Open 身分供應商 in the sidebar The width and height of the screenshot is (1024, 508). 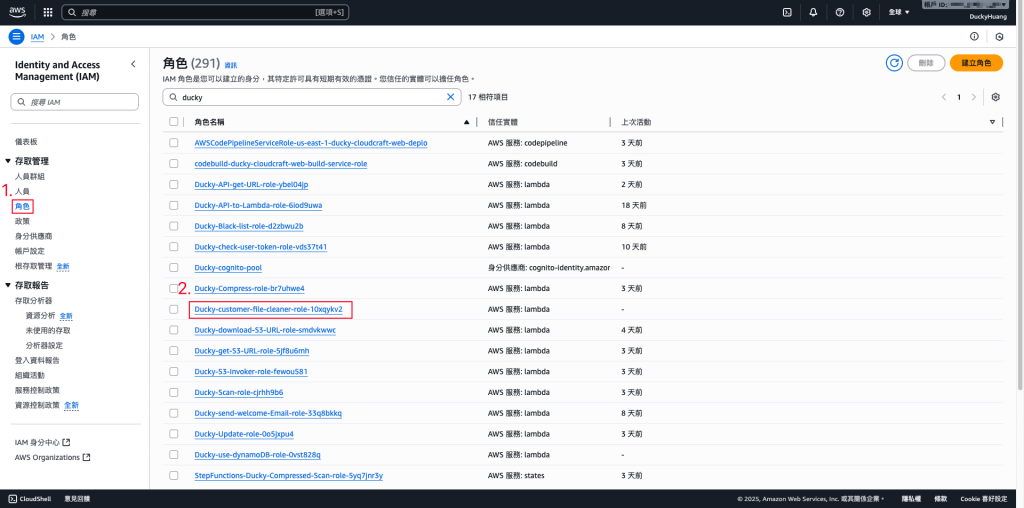34,236
